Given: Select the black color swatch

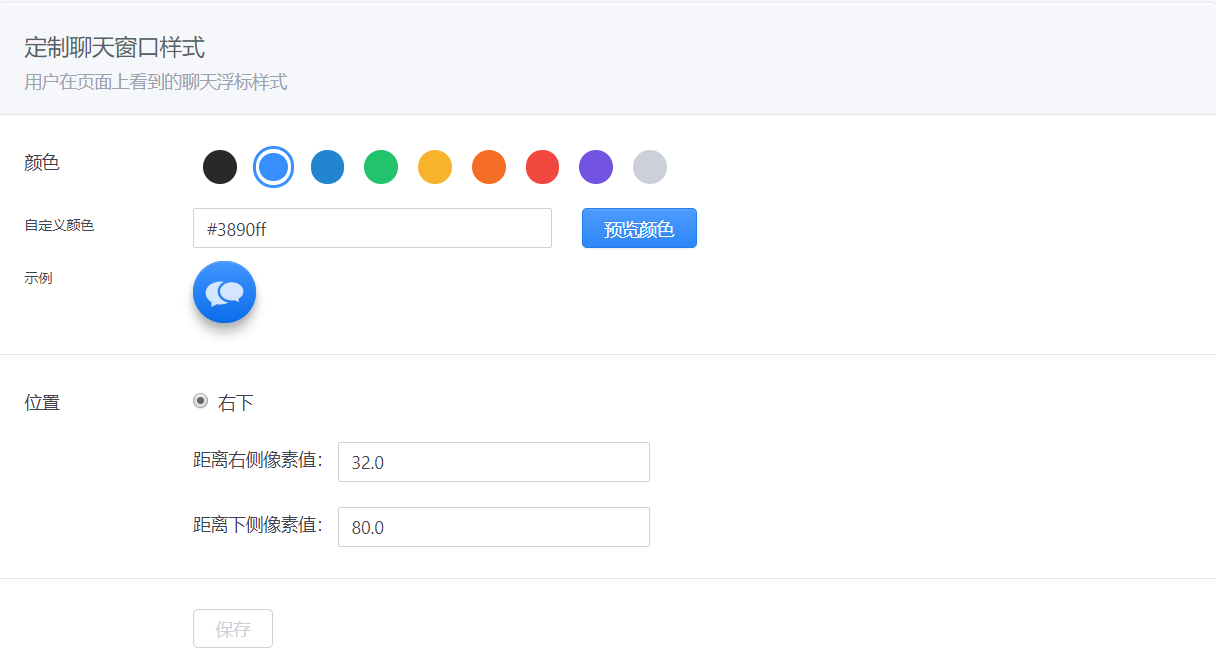Looking at the screenshot, I should point(220,167).
